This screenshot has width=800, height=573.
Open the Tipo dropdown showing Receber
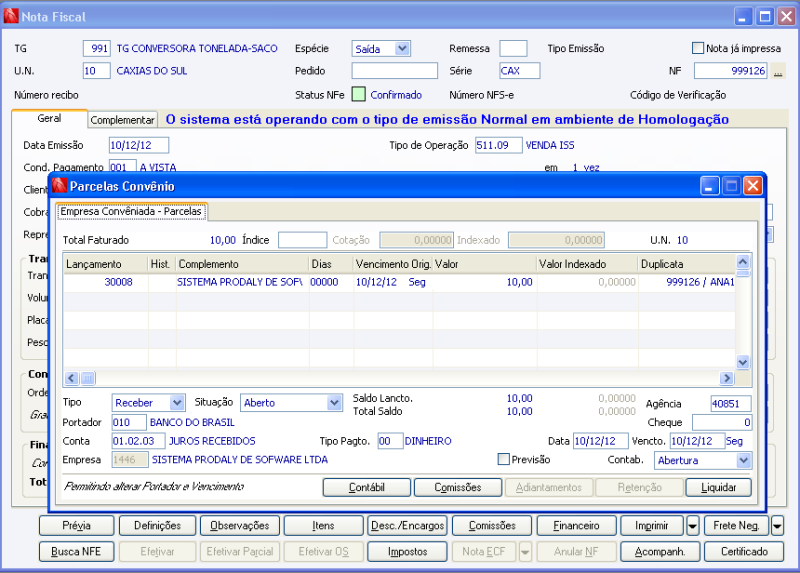tap(177, 403)
